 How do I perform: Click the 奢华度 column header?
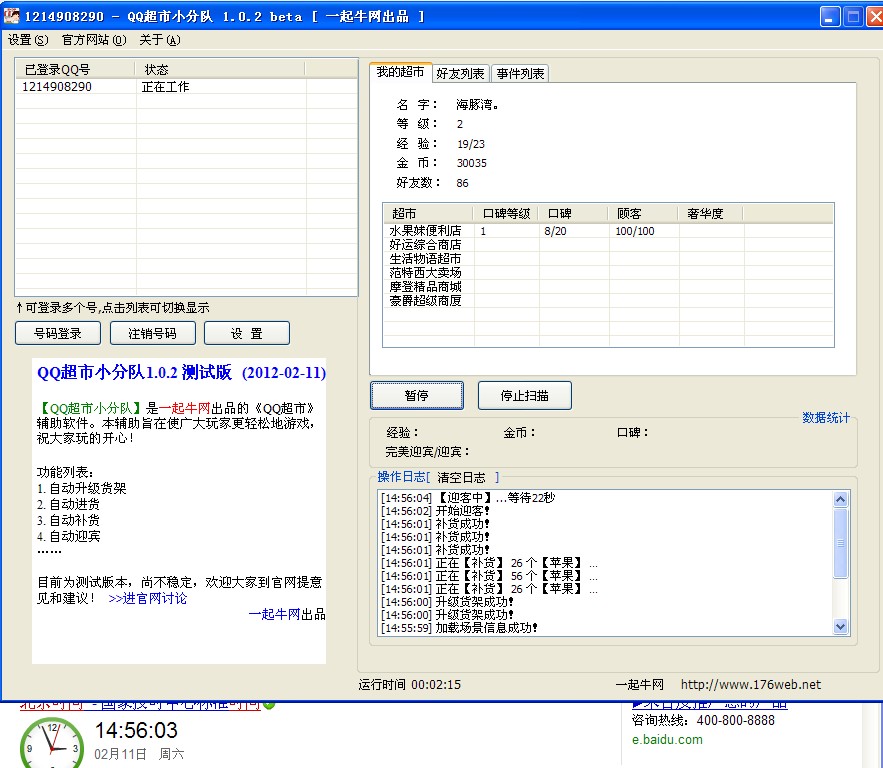[x=711, y=214]
